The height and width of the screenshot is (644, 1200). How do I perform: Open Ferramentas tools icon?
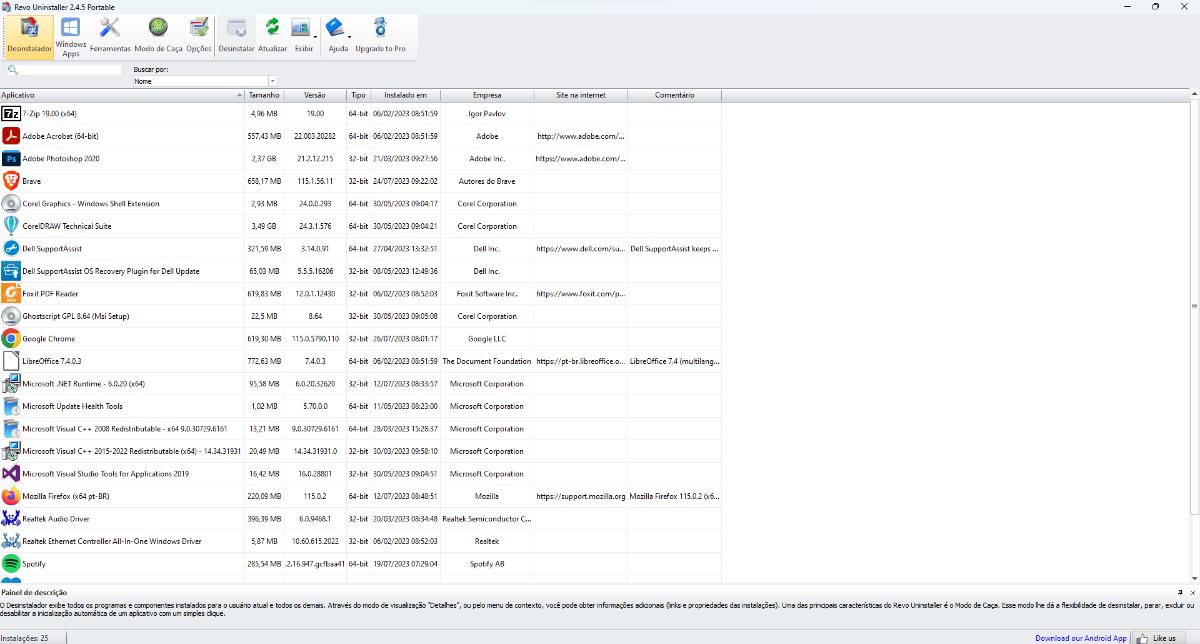[110, 36]
